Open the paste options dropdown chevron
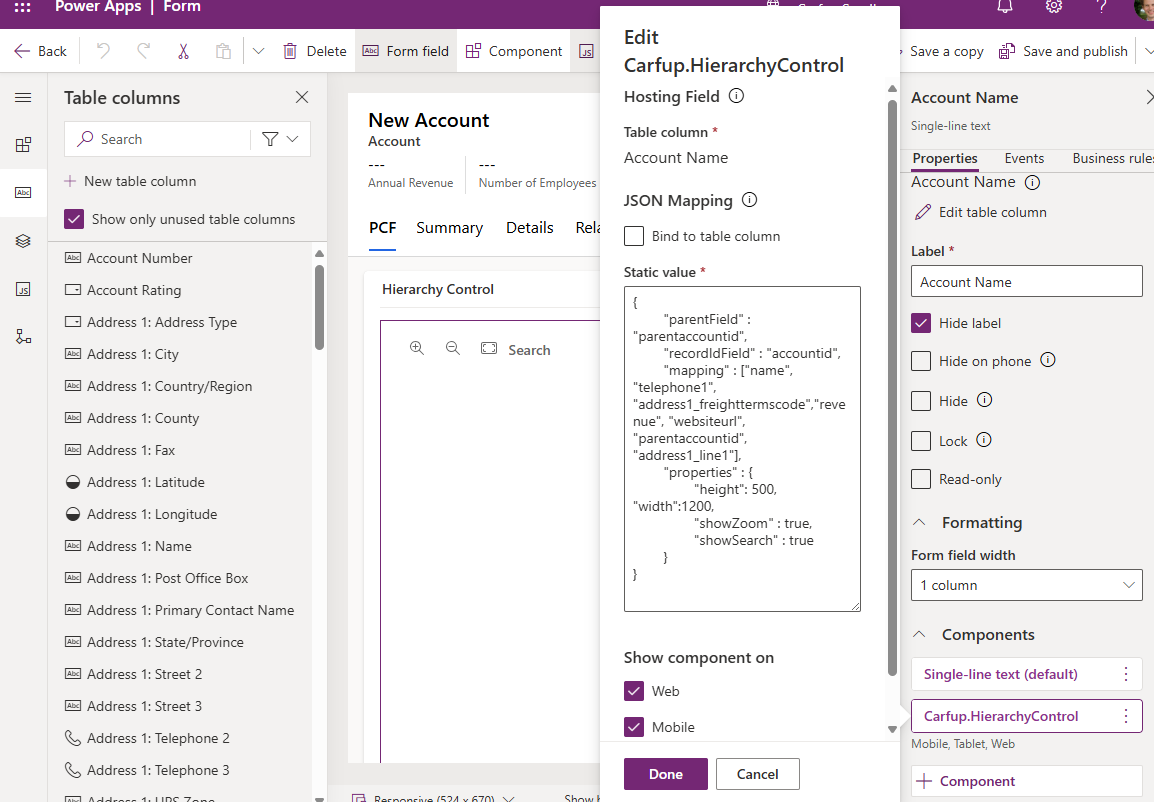The image size is (1154, 802). coord(258,51)
